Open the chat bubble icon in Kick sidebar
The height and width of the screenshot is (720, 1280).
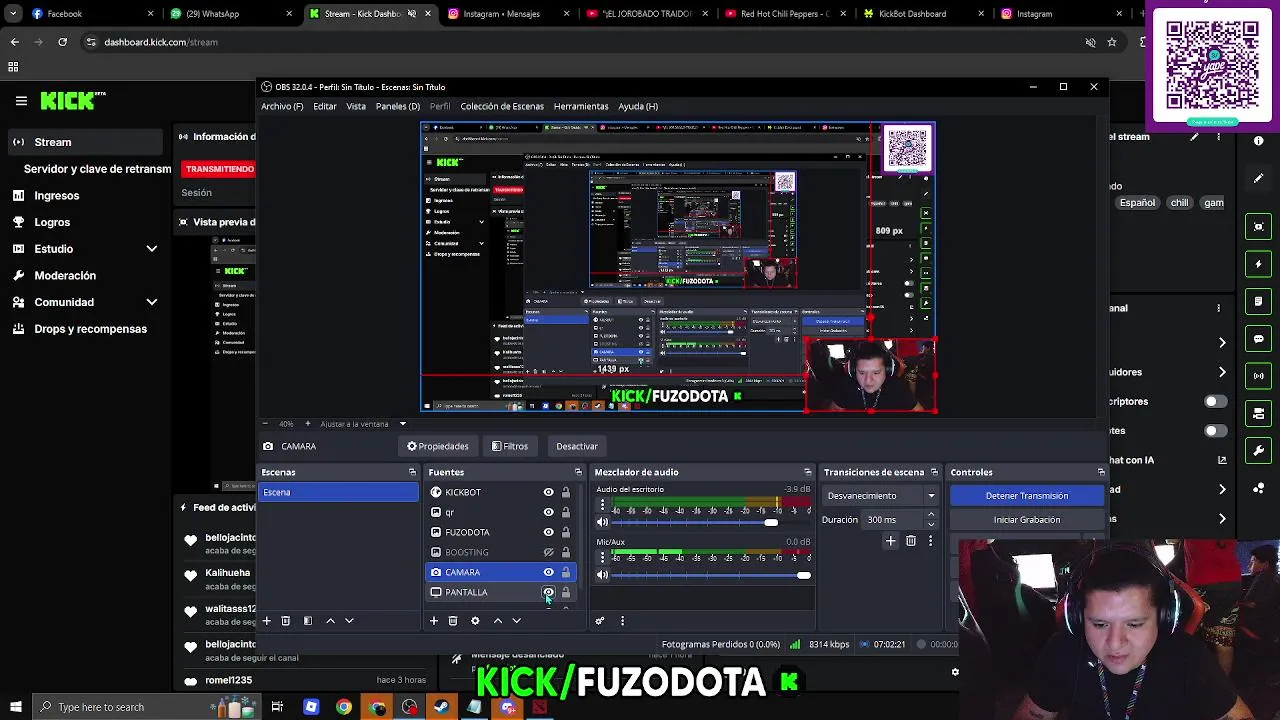(x=1259, y=339)
